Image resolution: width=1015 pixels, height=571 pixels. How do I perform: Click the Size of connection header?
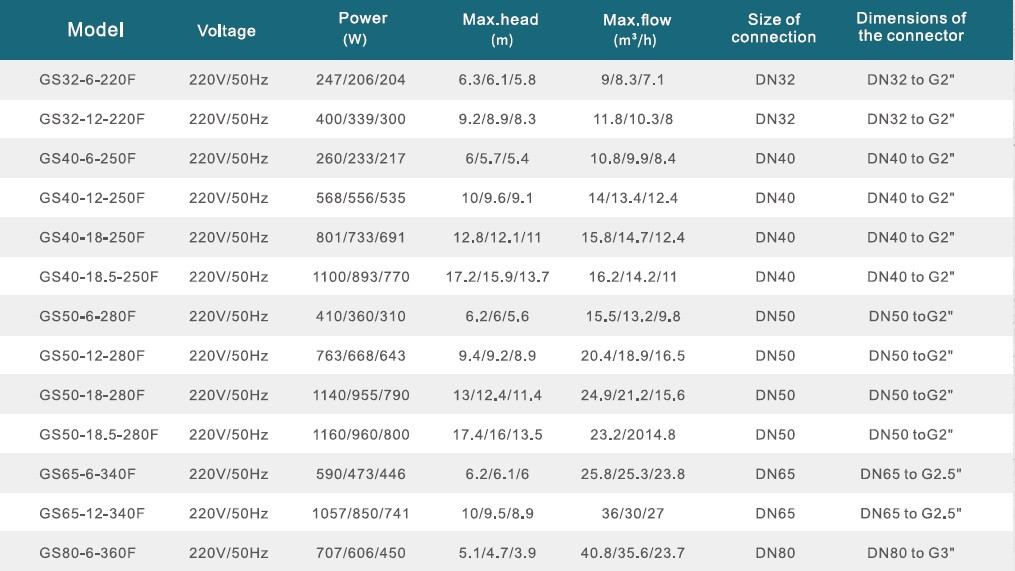coord(774,28)
